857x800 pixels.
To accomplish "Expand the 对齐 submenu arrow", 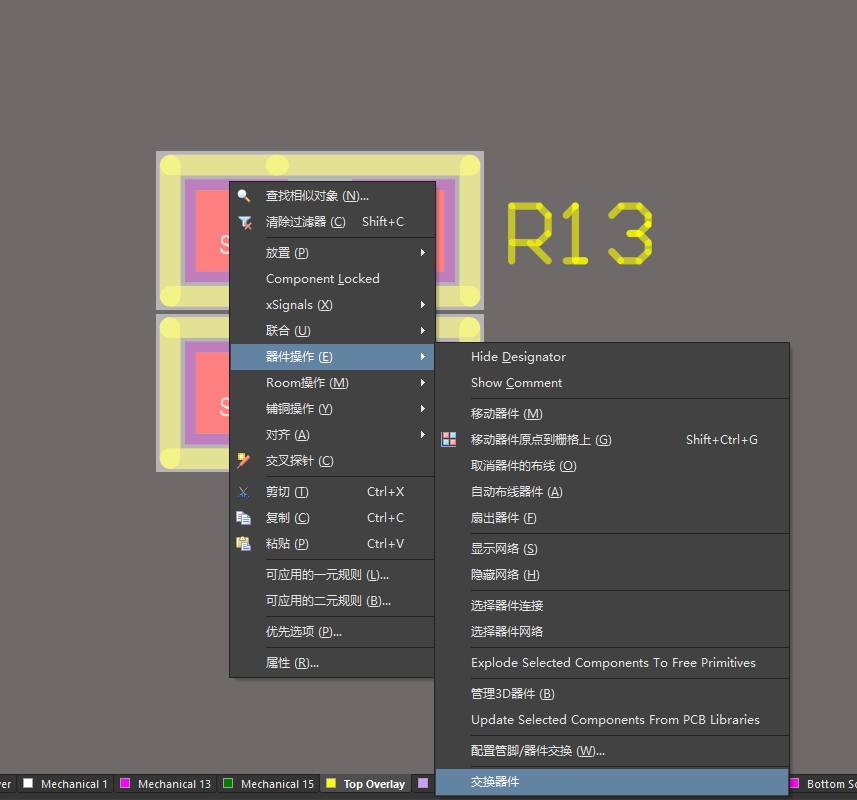I will coord(423,435).
